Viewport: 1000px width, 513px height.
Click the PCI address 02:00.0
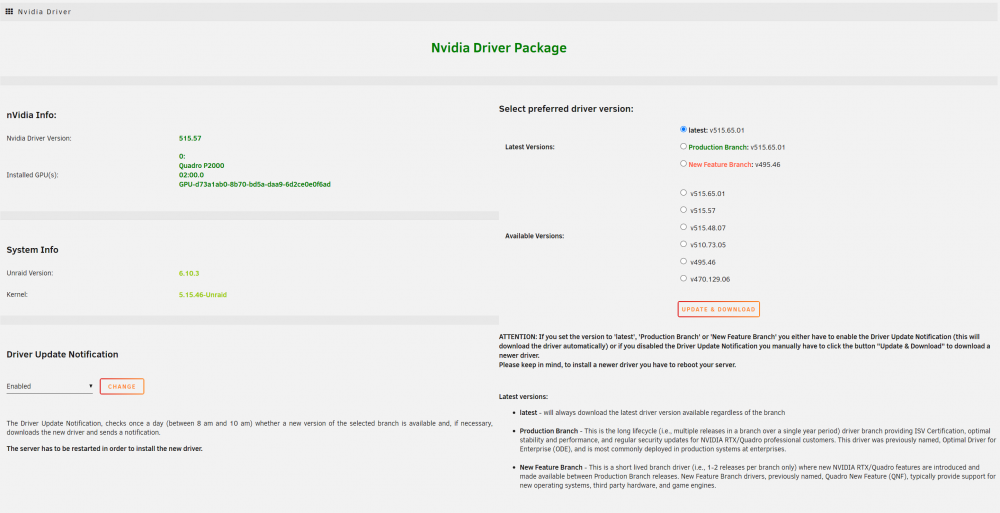coord(191,175)
